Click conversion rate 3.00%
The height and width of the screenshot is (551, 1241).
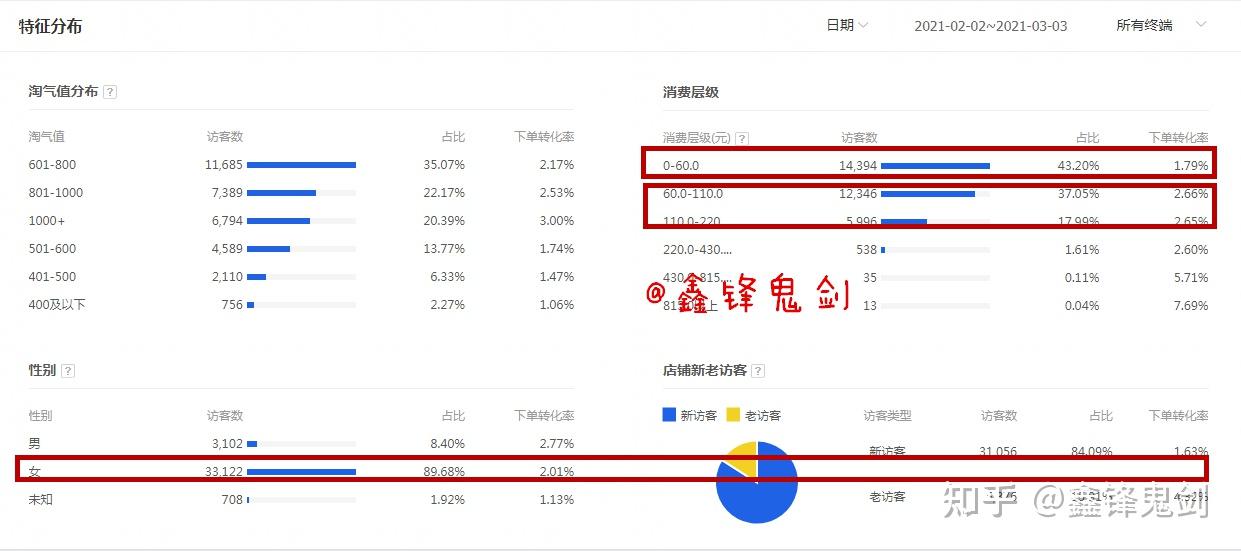pos(556,221)
